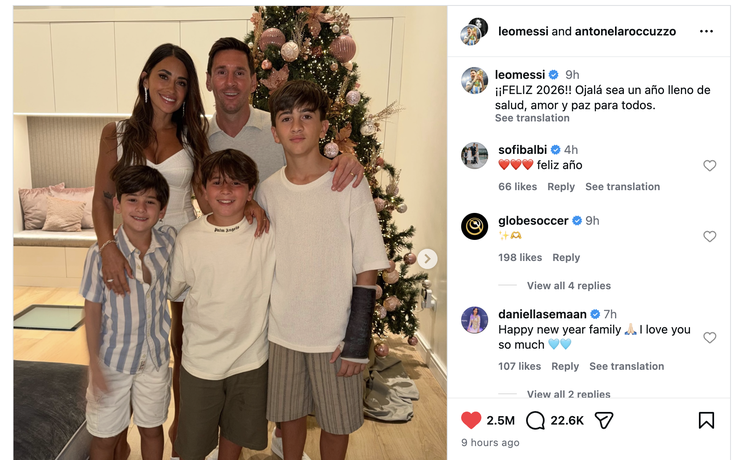
Task: Like daniellasemaan's comment with heart icon
Action: tap(710, 338)
